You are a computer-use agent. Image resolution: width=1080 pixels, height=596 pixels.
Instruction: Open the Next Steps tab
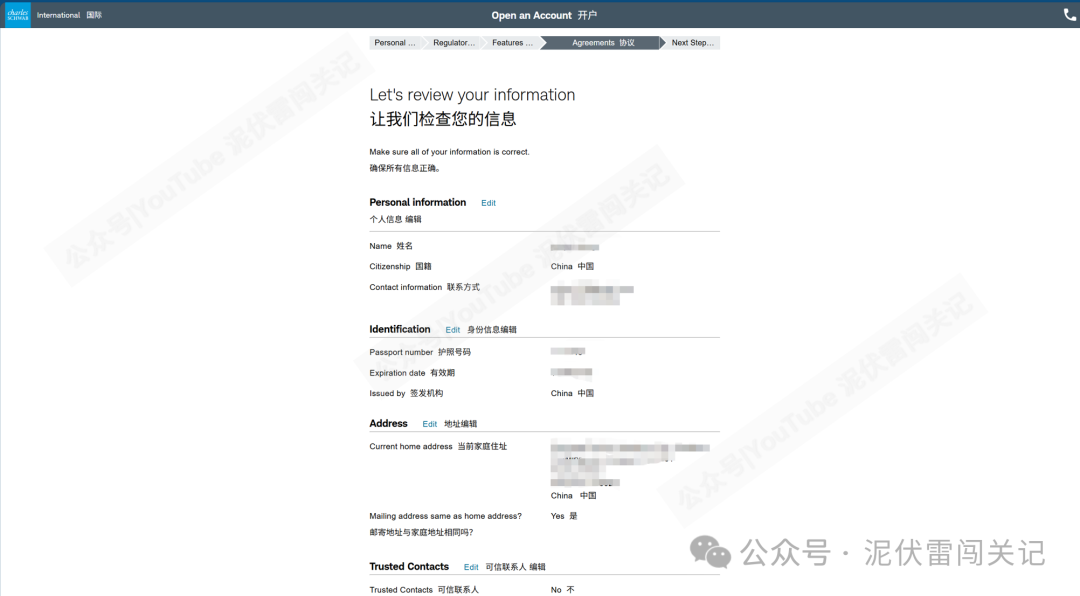tap(692, 43)
